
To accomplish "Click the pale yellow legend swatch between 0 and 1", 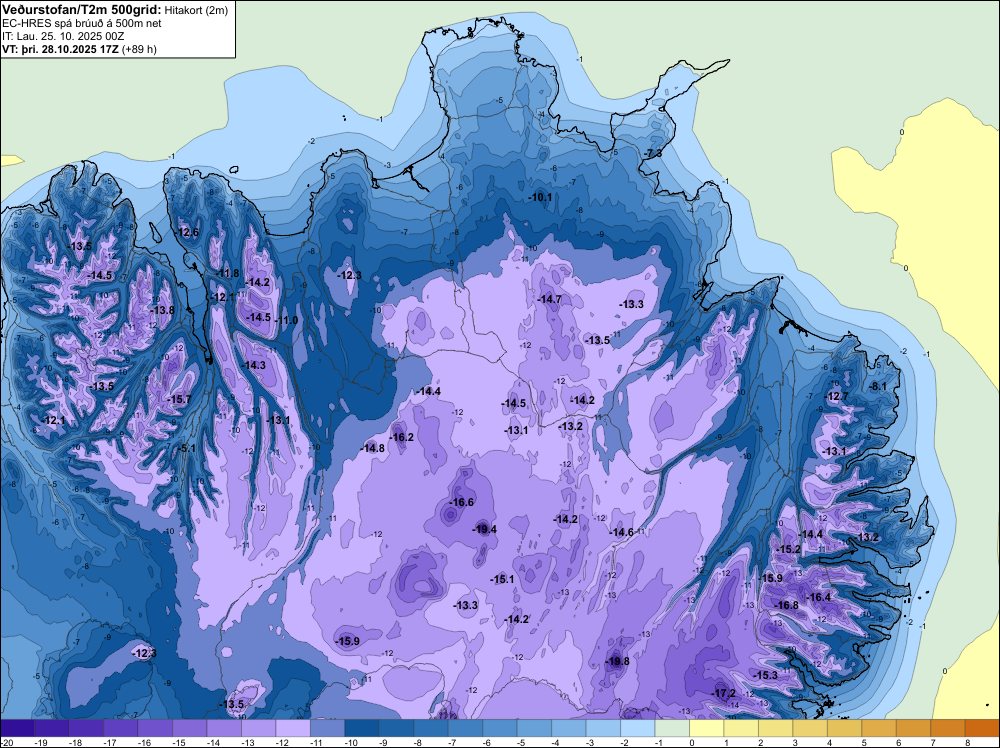I will [707, 728].
